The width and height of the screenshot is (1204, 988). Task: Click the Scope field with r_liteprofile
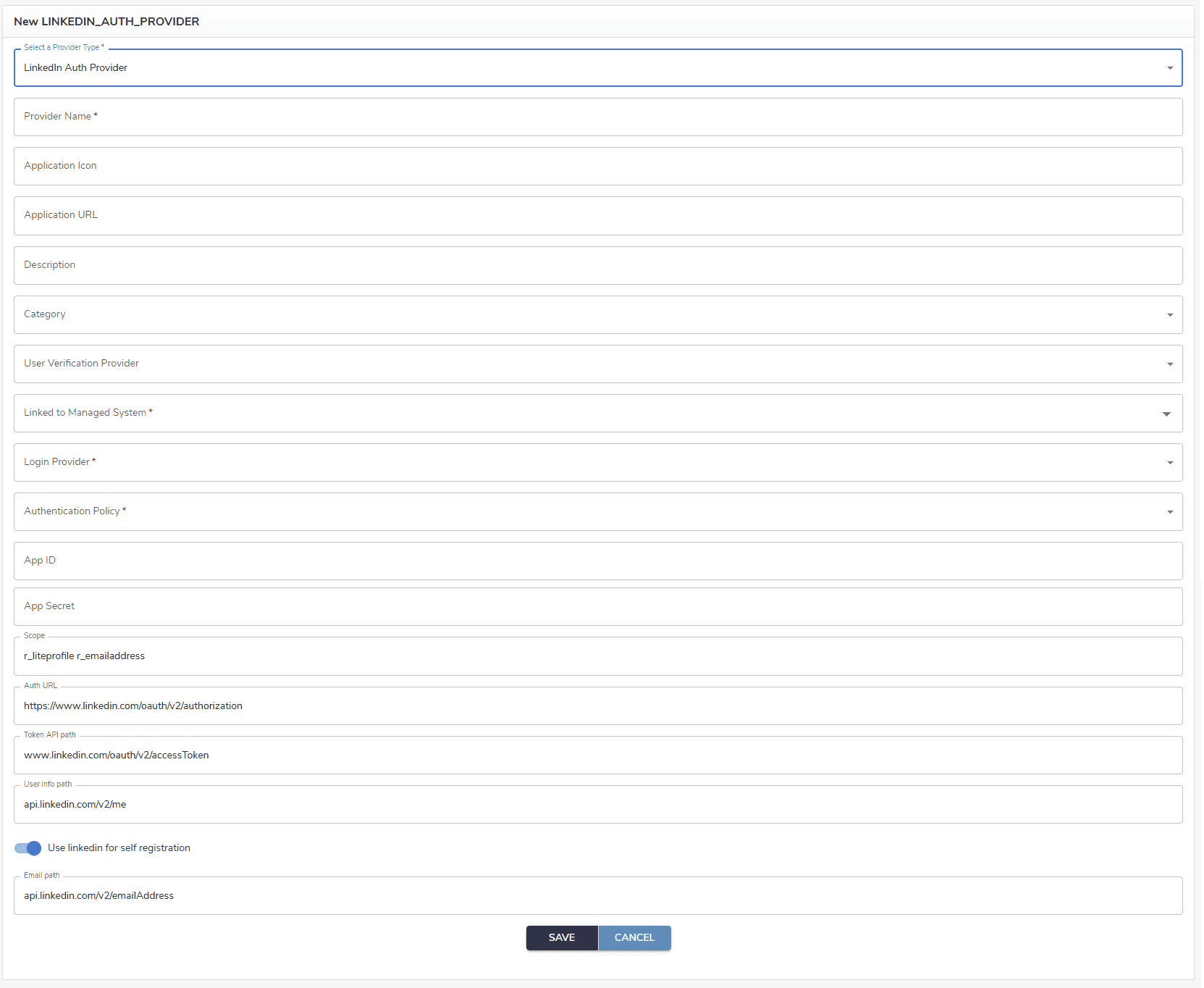[x=597, y=657]
